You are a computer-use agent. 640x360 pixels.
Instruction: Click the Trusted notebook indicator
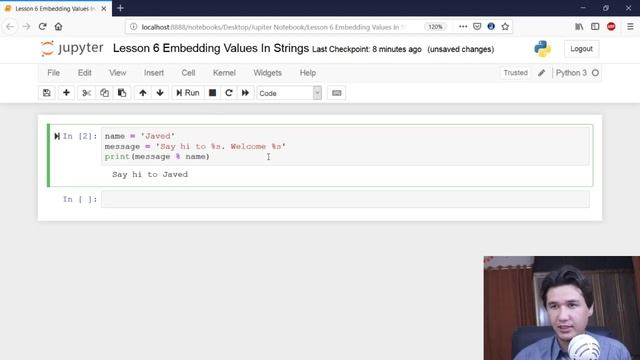pyautogui.click(x=516, y=73)
